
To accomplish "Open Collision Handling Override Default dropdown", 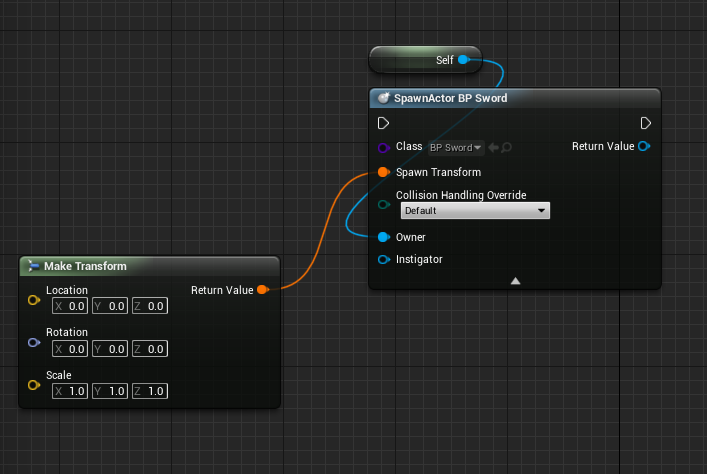I will 475,211.
